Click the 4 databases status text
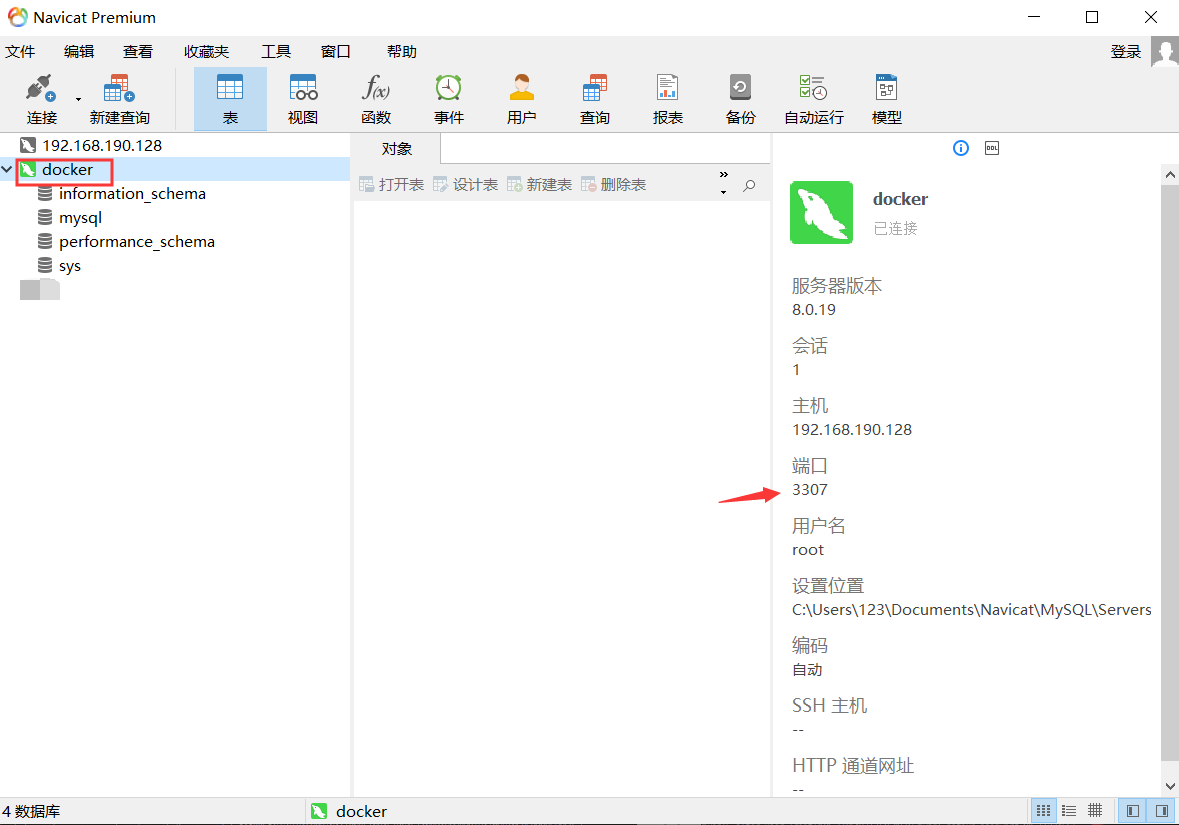The width and height of the screenshot is (1179, 825). [x=31, y=811]
